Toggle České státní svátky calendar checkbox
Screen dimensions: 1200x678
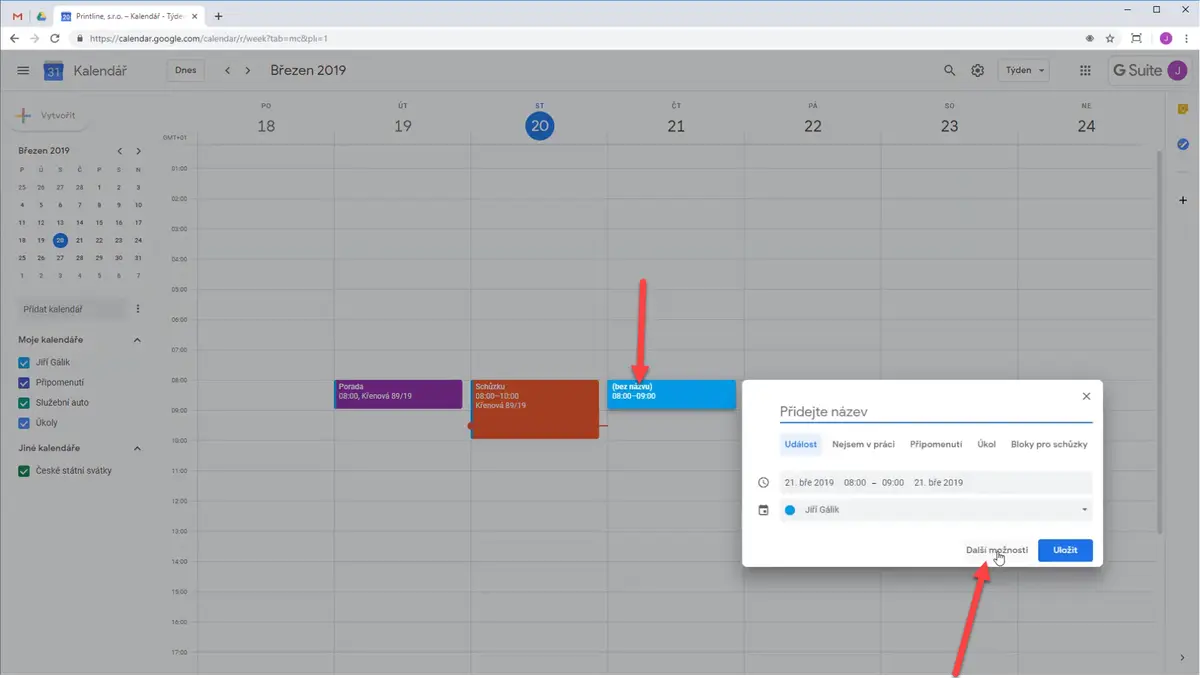click(x=24, y=471)
